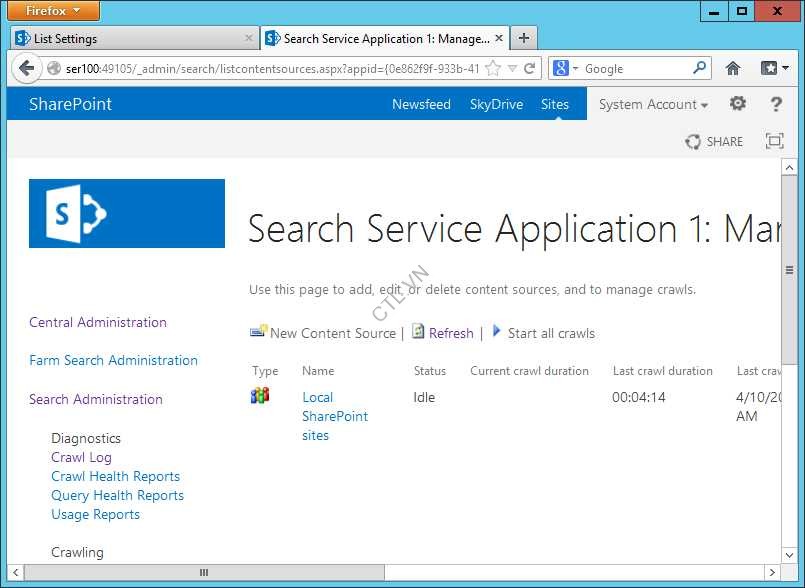Click the Firefox home icon
Image resolution: width=805 pixels, height=588 pixels.
point(733,69)
